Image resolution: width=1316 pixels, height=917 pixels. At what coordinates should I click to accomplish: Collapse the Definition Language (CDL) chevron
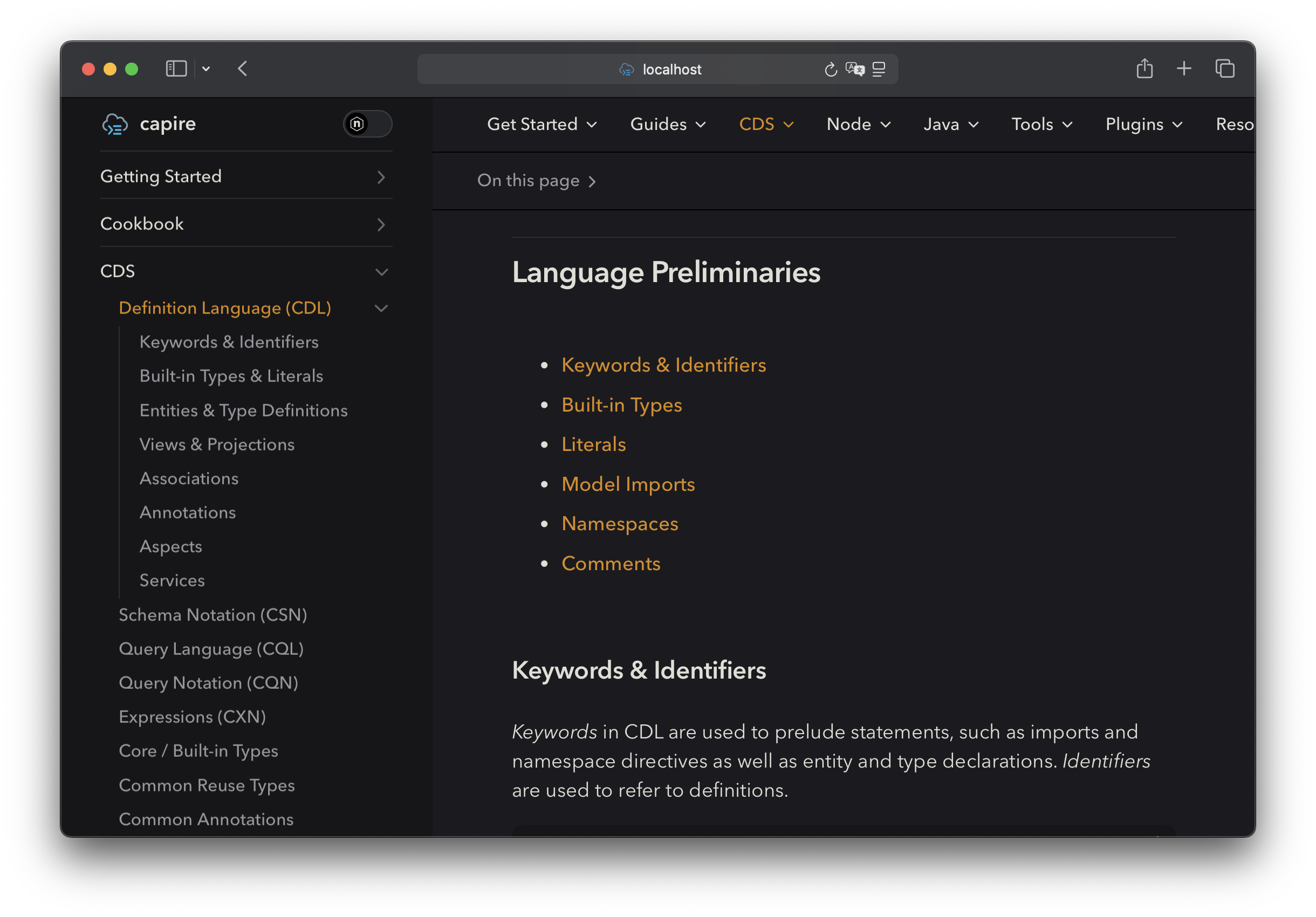click(381, 309)
